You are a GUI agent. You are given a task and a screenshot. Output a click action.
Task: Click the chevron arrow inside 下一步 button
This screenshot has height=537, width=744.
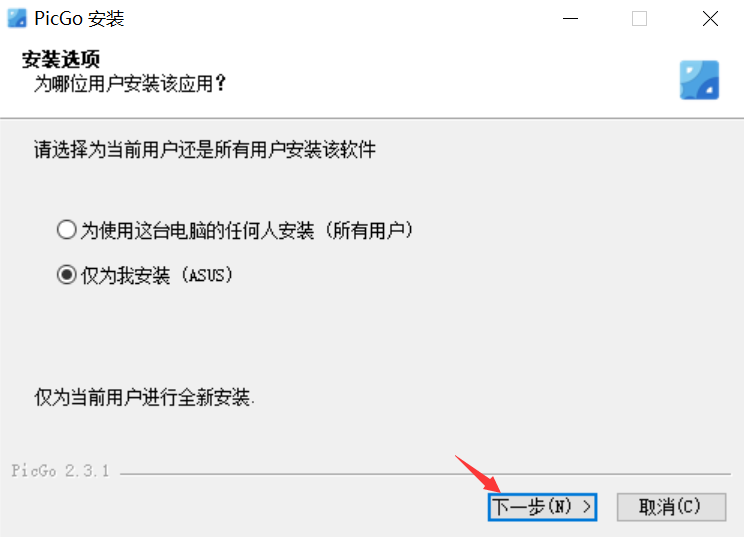587,507
